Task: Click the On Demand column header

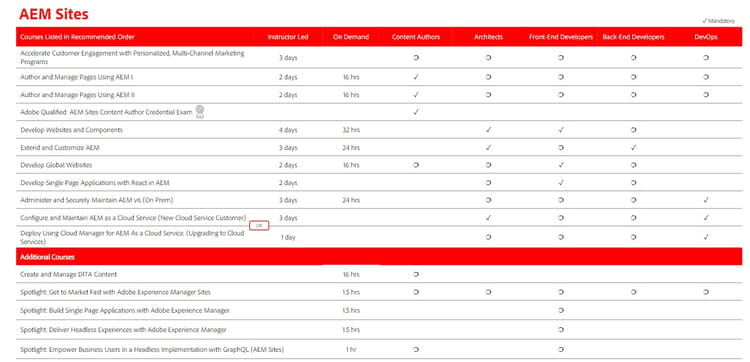Action: pos(351,37)
